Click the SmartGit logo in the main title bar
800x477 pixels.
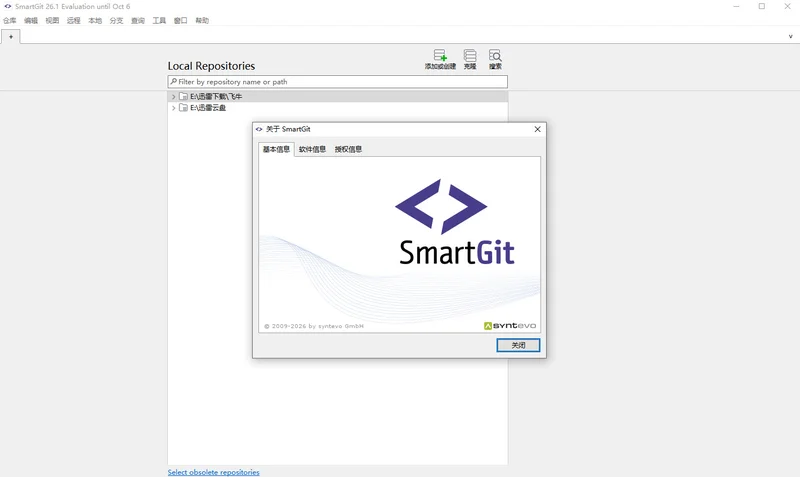coord(8,7)
